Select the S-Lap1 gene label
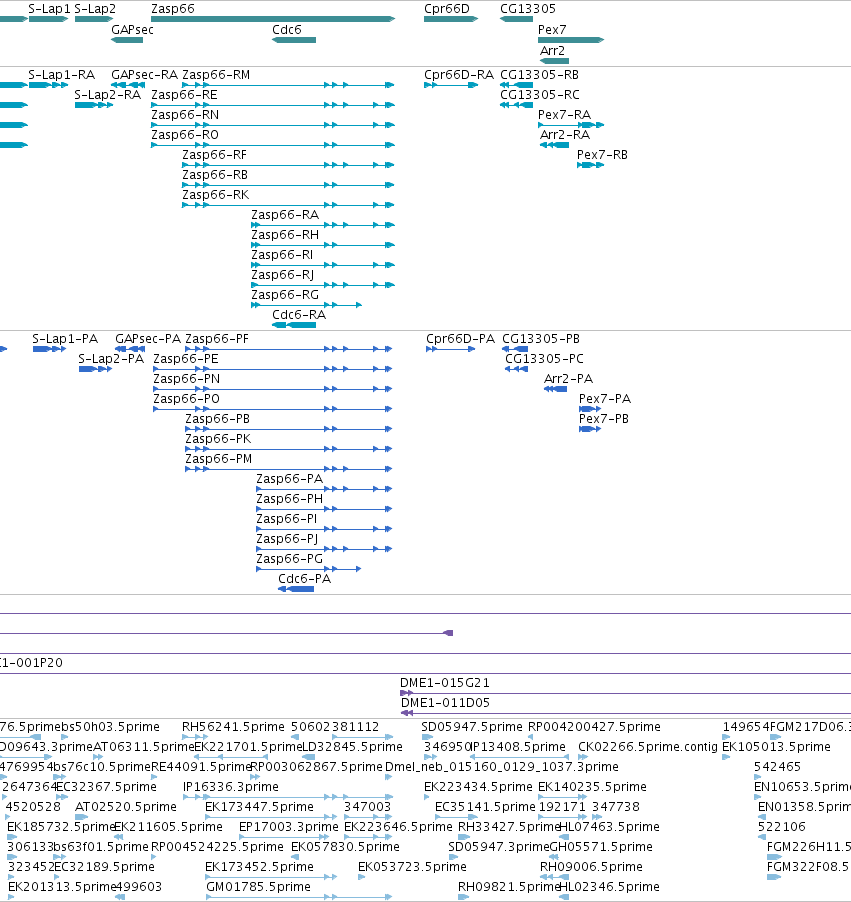The width and height of the screenshot is (851, 902). point(49,9)
